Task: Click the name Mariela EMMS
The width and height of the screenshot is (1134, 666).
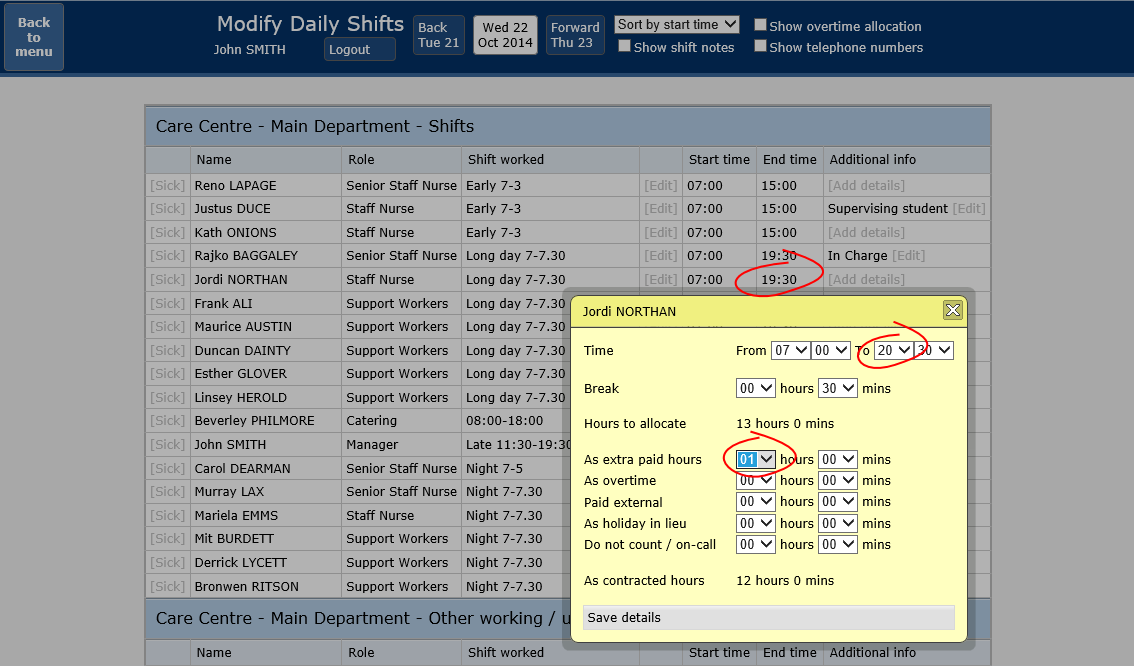Action: [236, 516]
